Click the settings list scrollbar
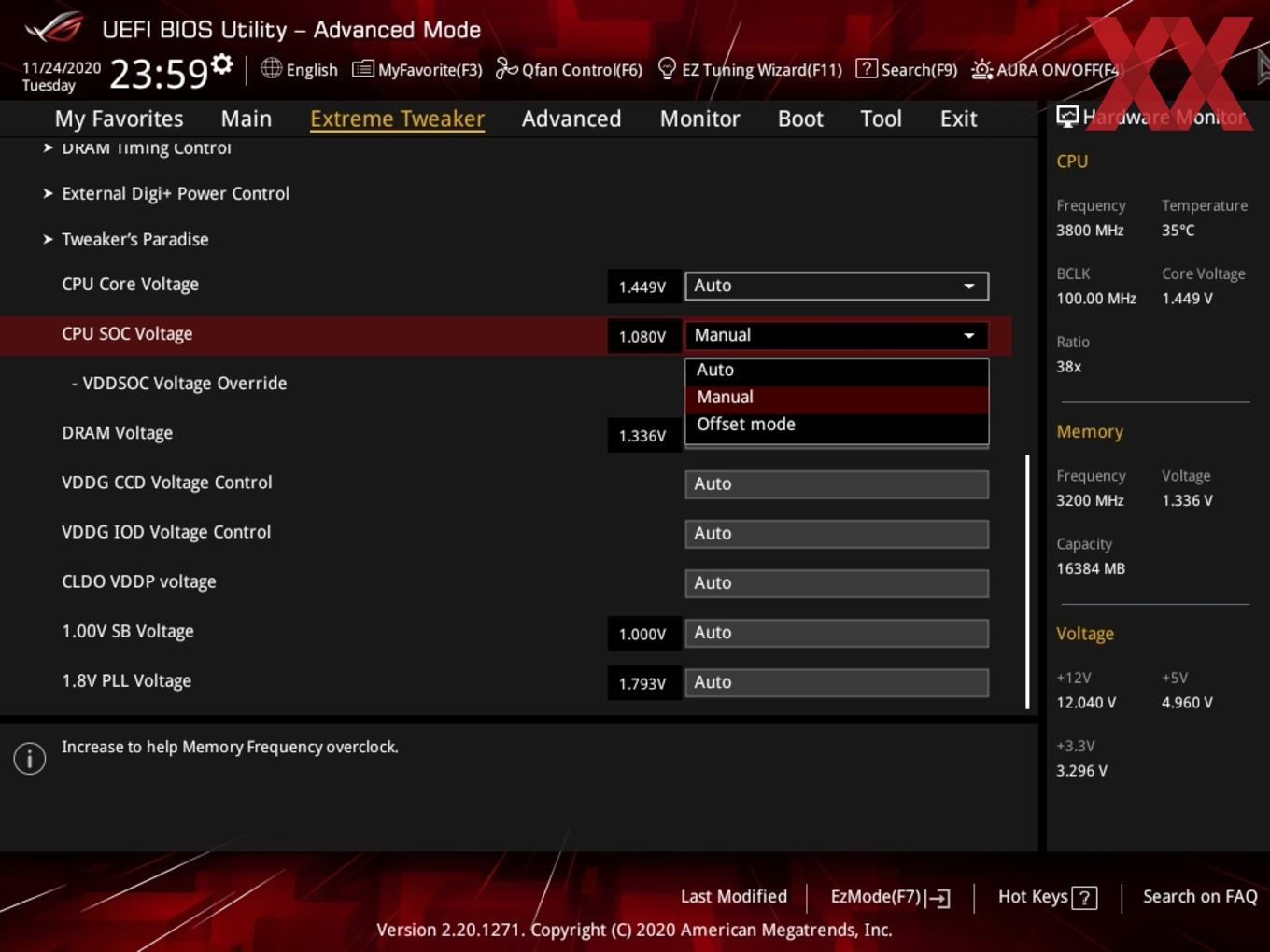Image resolution: width=1270 pixels, height=952 pixels. coord(1027,581)
